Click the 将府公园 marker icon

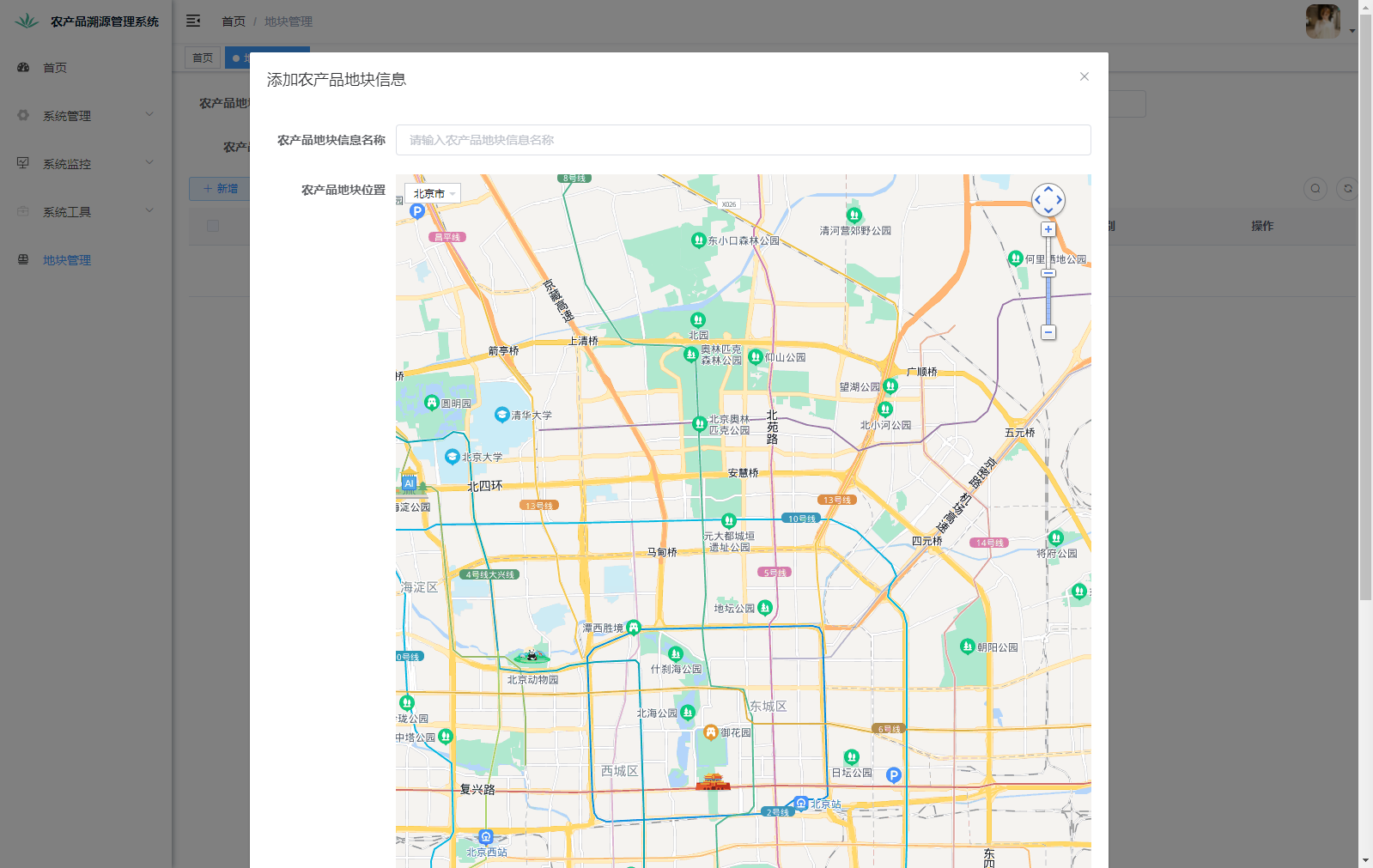pos(1056,538)
